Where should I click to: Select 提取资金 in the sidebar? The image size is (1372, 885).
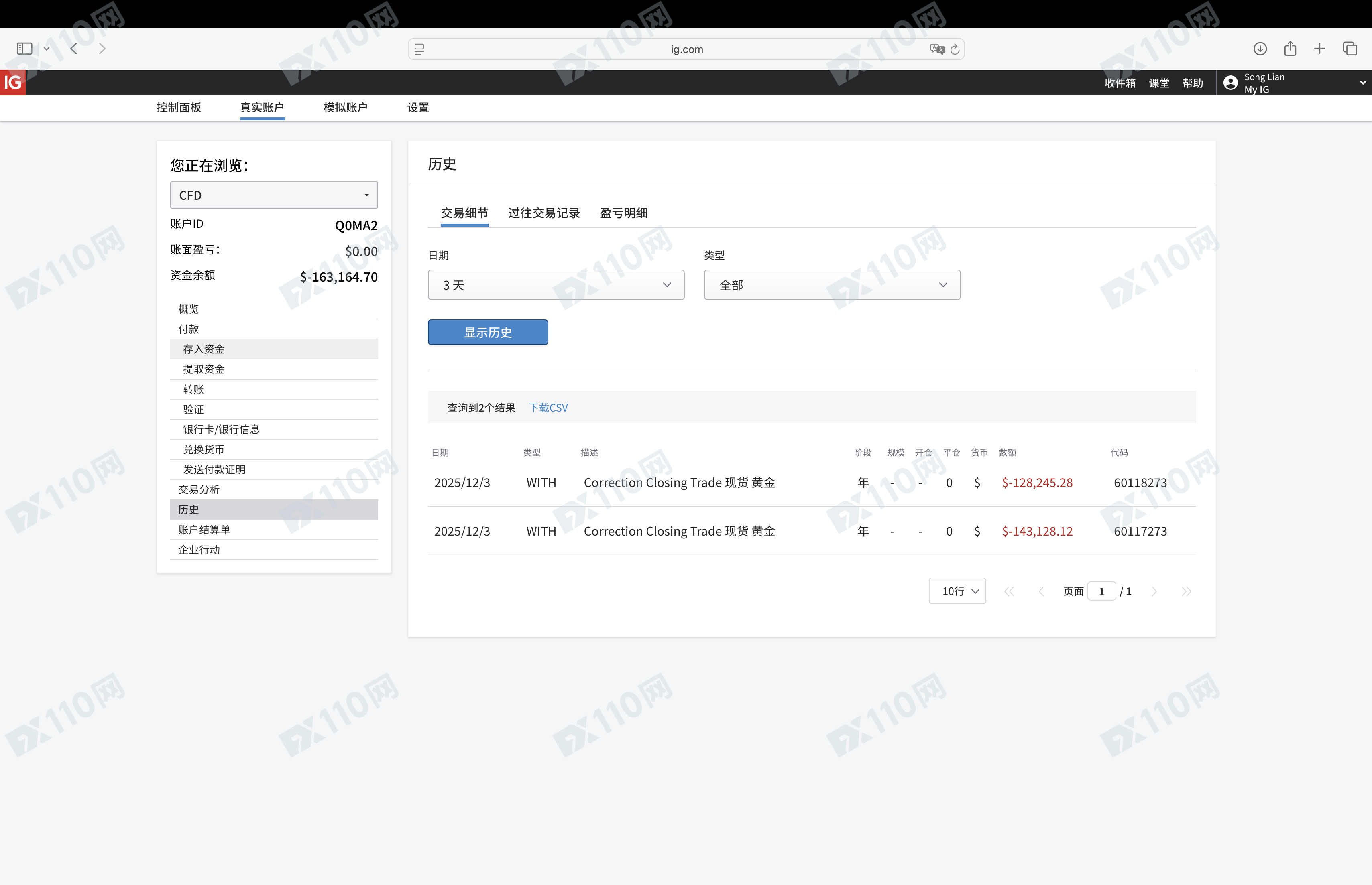[204, 369]
